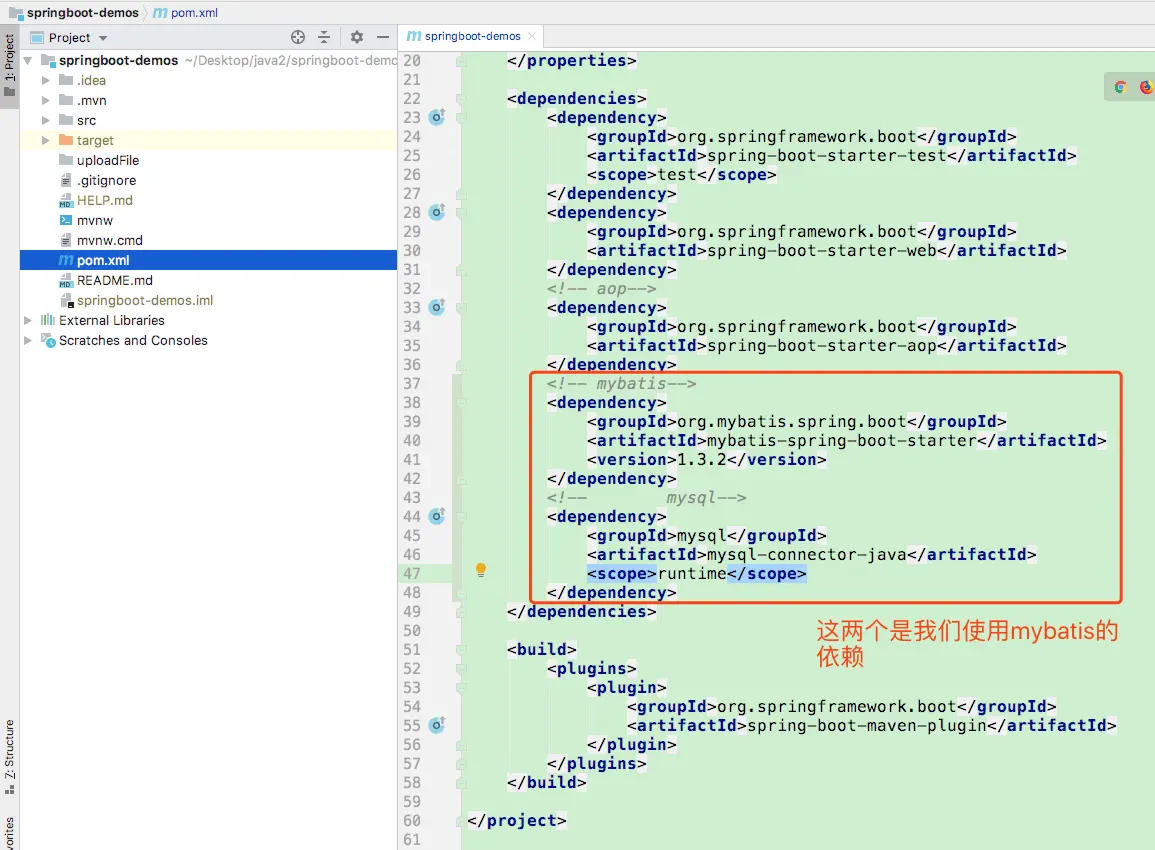This screenshot has width=1155, height=850.
Task: Click the gutter bean icon on line 28
Action: coord(438,212)
